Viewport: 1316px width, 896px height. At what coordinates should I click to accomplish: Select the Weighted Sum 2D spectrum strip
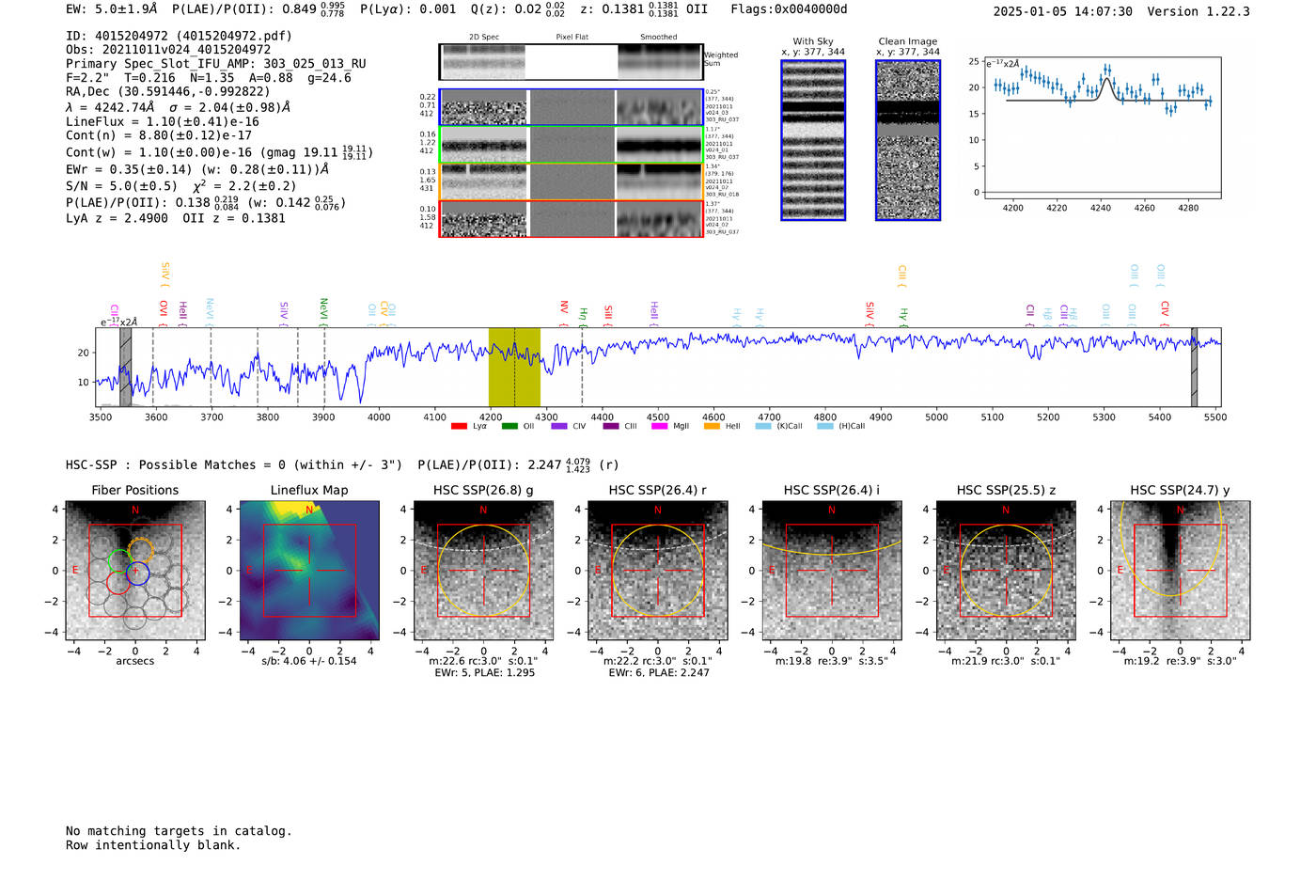click(x=571, y=62)
